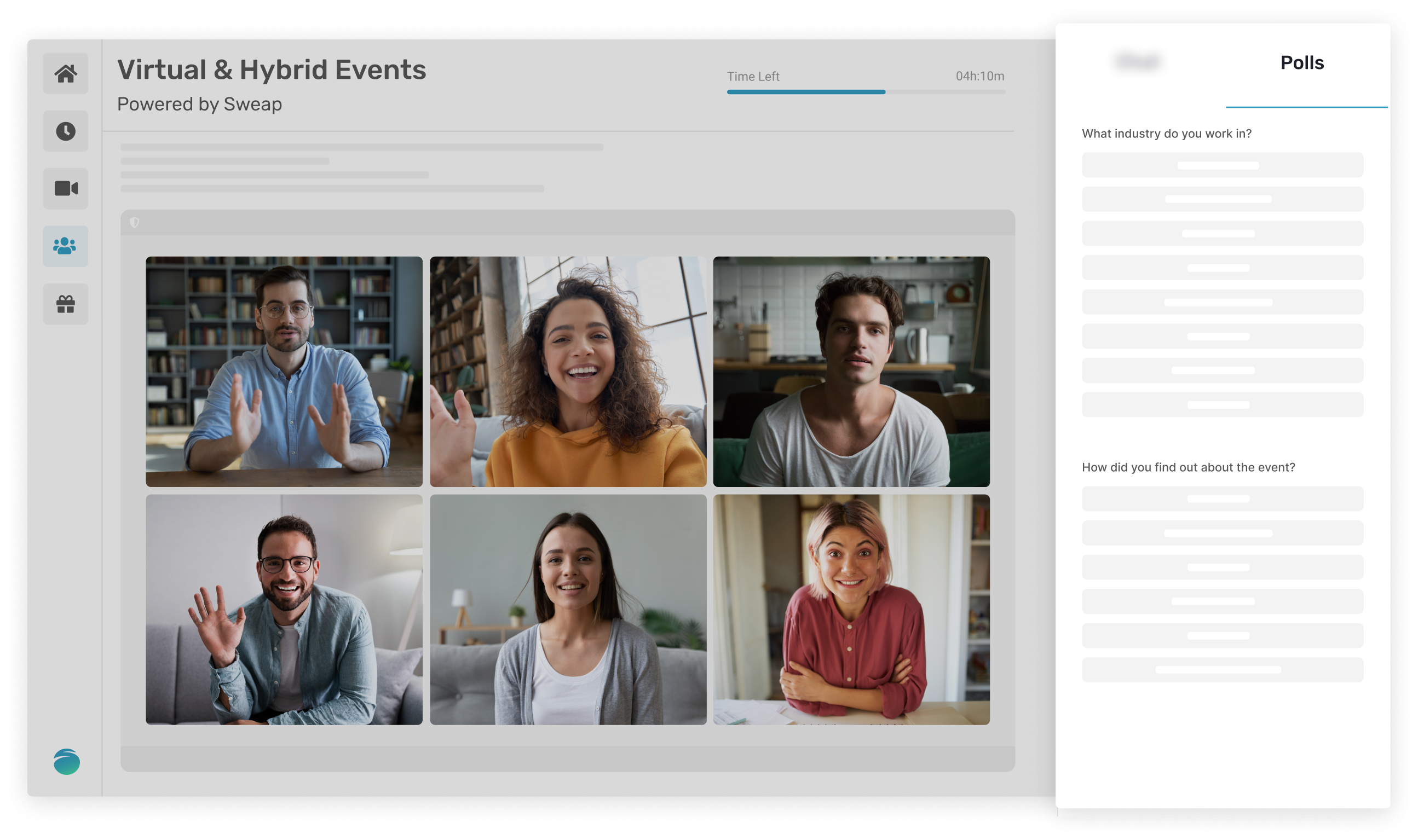The image size is (1418, 840).
Task: Select video of waving bearded man on sofa
Action: click(x=284, y=610)
